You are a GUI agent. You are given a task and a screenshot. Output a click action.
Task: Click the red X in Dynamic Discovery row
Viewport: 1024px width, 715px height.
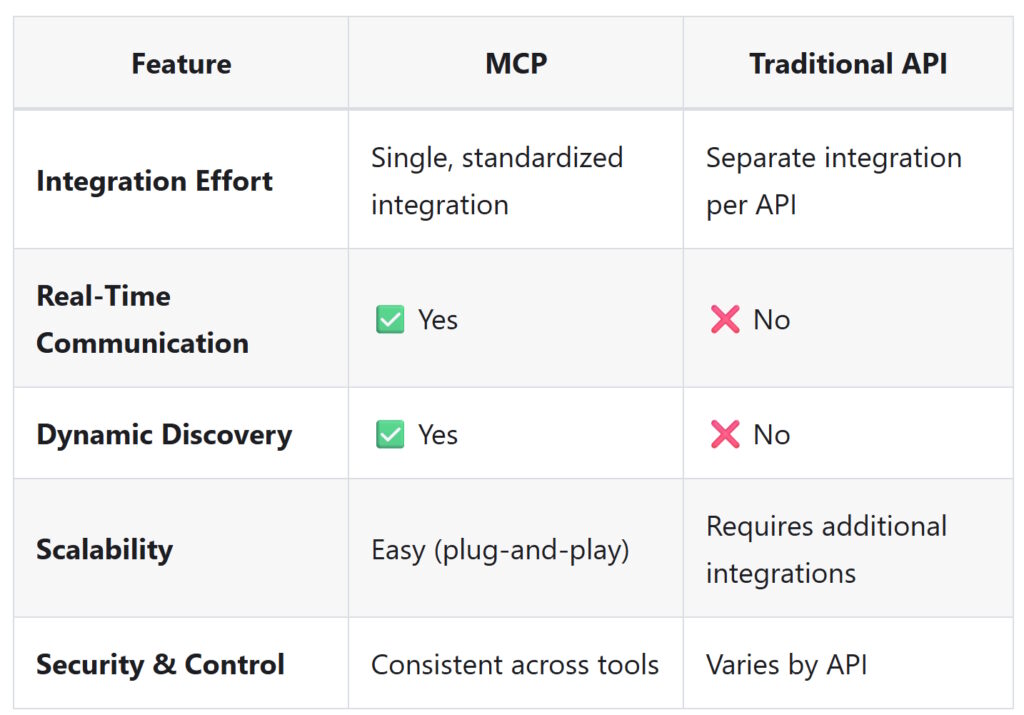(x=725, y=434)
